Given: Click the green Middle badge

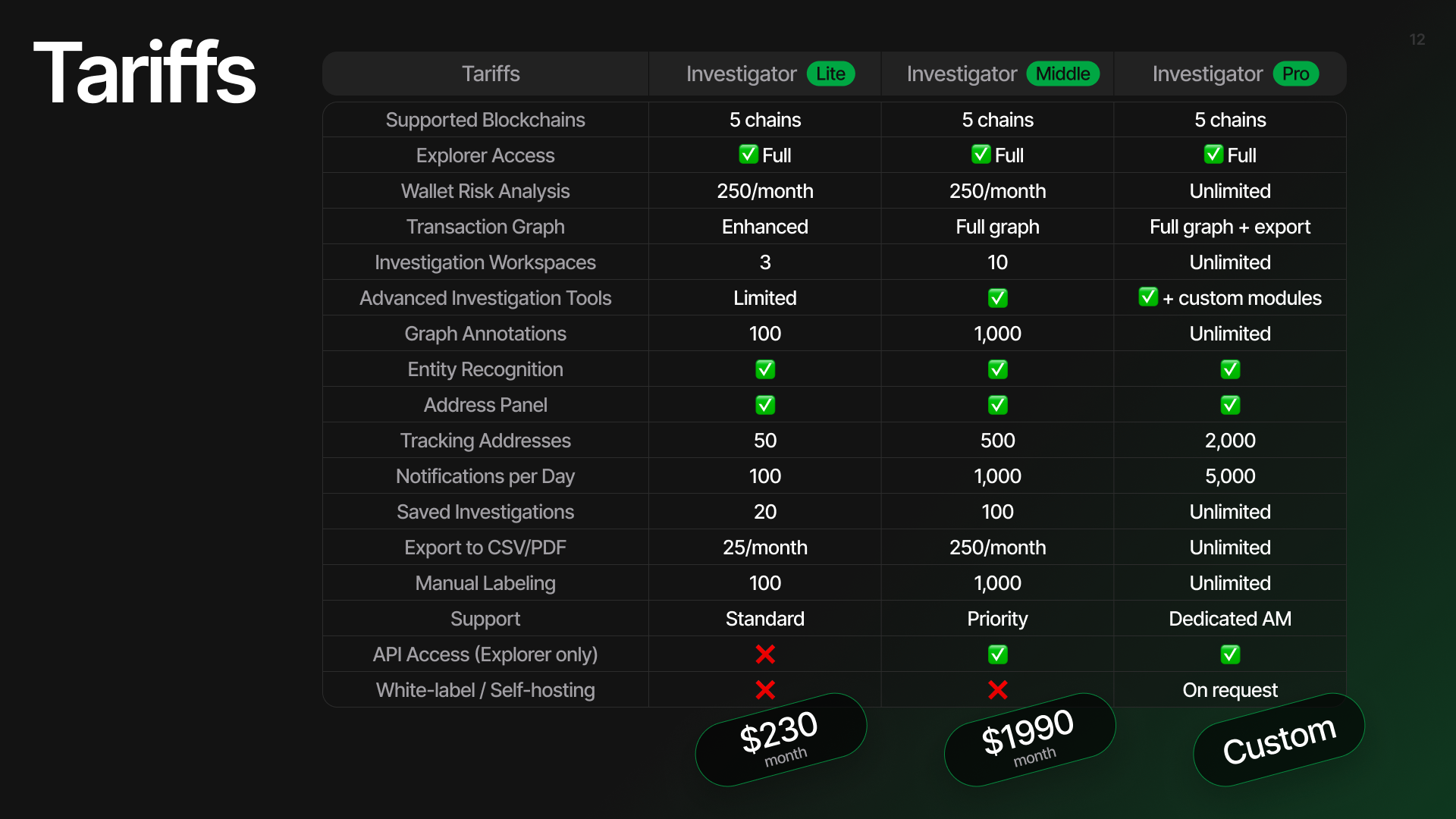Looking at the screenshot, I should pos(1062,74).
